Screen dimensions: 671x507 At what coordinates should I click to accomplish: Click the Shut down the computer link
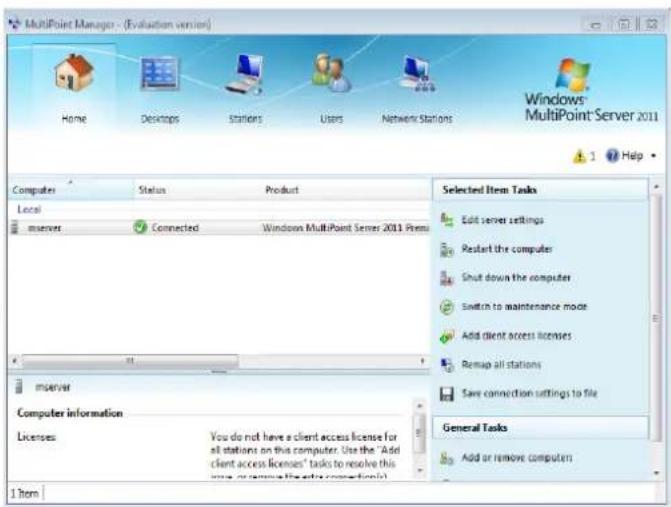(516, 278)
